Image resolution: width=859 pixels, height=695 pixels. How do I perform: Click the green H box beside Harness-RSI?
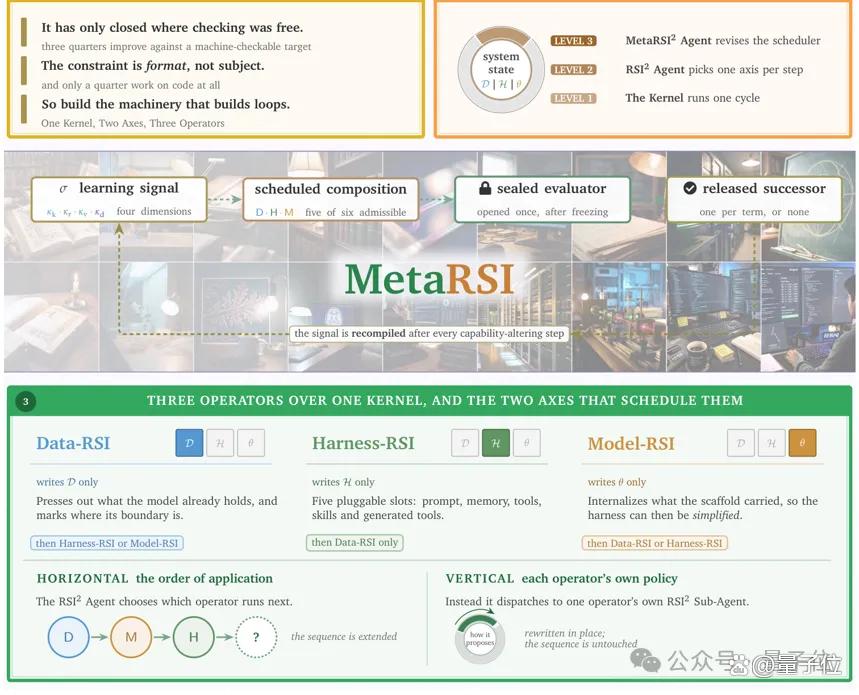pos(496,443)
